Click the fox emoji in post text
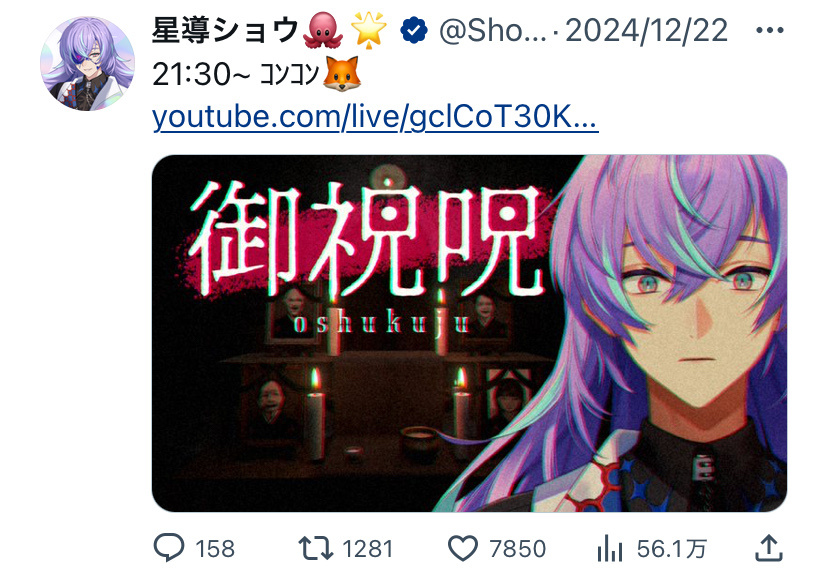The width and height of the screenshot is (828, 581). [342, 73]
